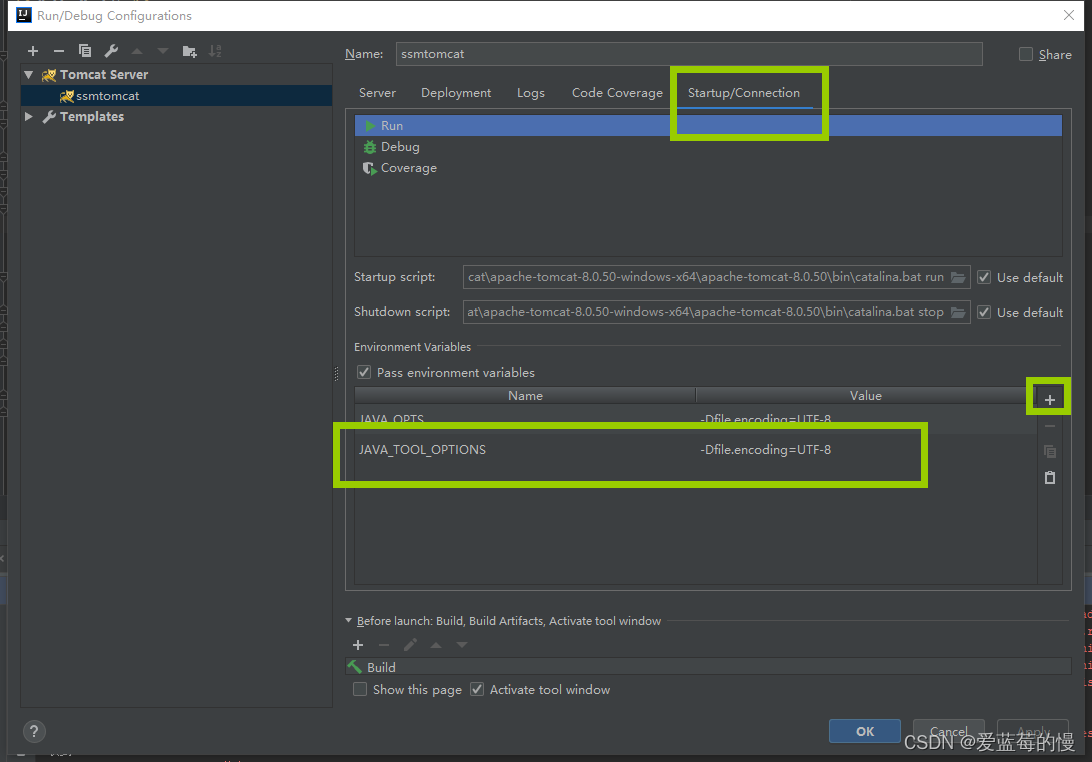Copy configuration using the duplicate icon

point(85,51)
